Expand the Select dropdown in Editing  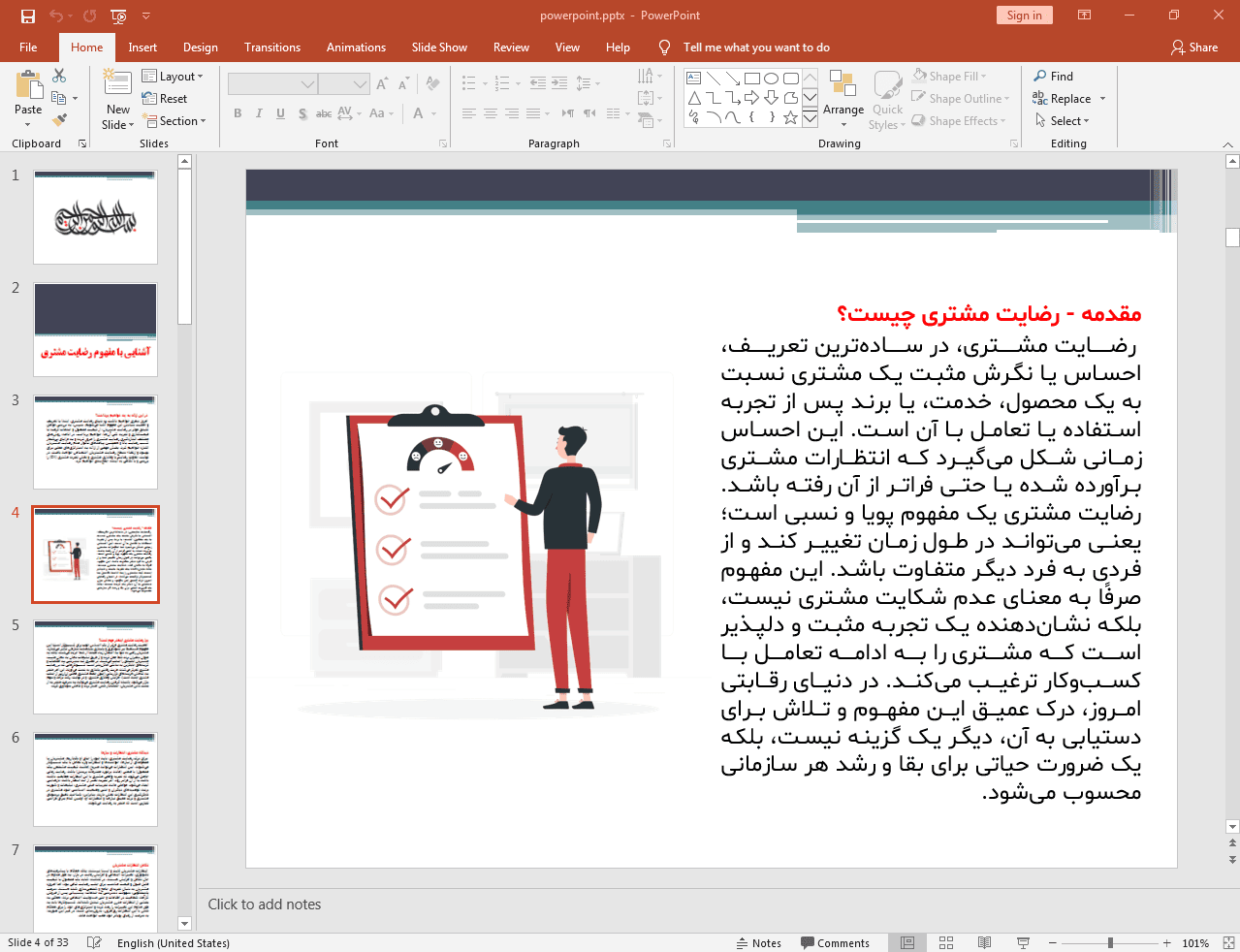coord(1063,121)
